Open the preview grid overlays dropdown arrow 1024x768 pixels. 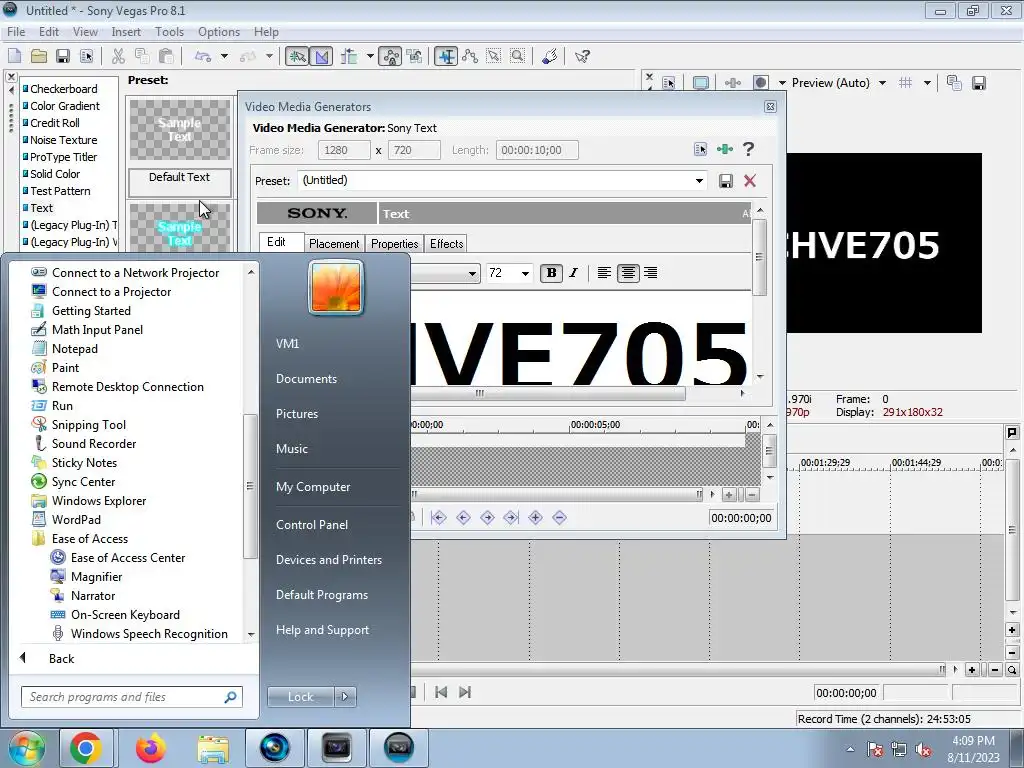(x=927, y=83)
